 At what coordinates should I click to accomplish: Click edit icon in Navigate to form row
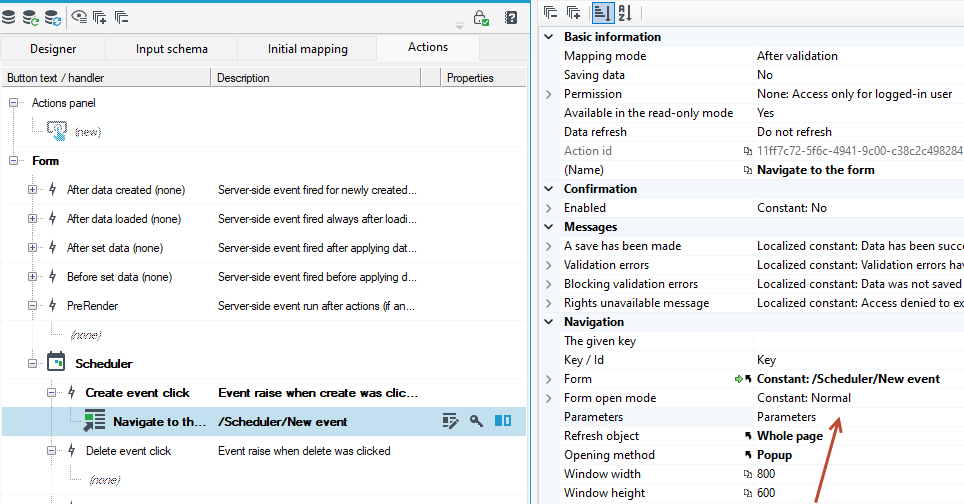[450, 421]
